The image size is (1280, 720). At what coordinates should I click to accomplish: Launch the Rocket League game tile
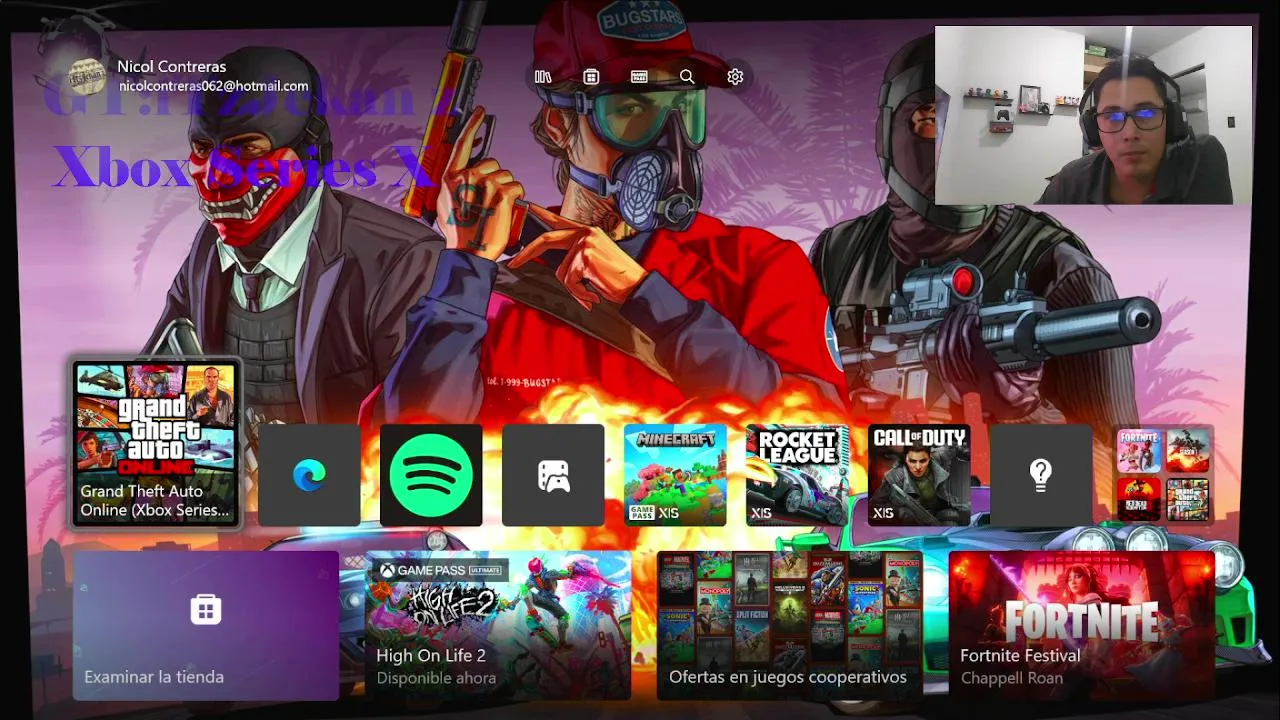797,475
